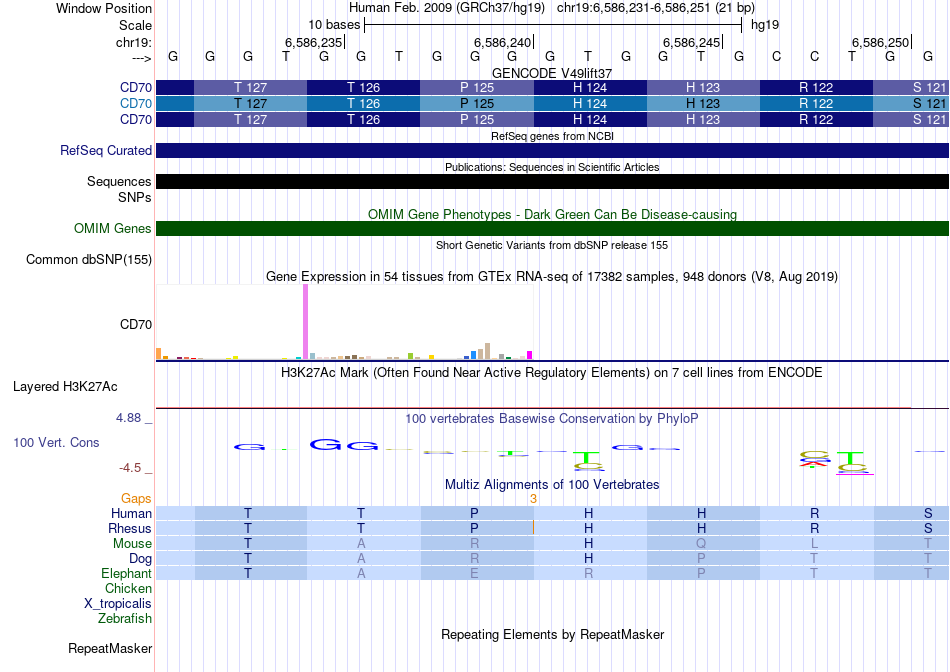Click the 6,586,245 position marker

click(692, 42)
